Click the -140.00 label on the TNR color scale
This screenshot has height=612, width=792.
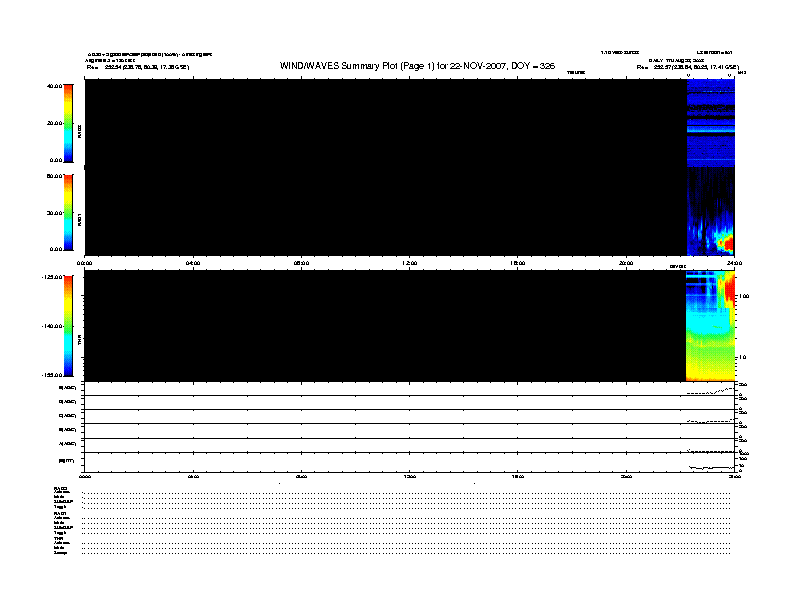52,326
